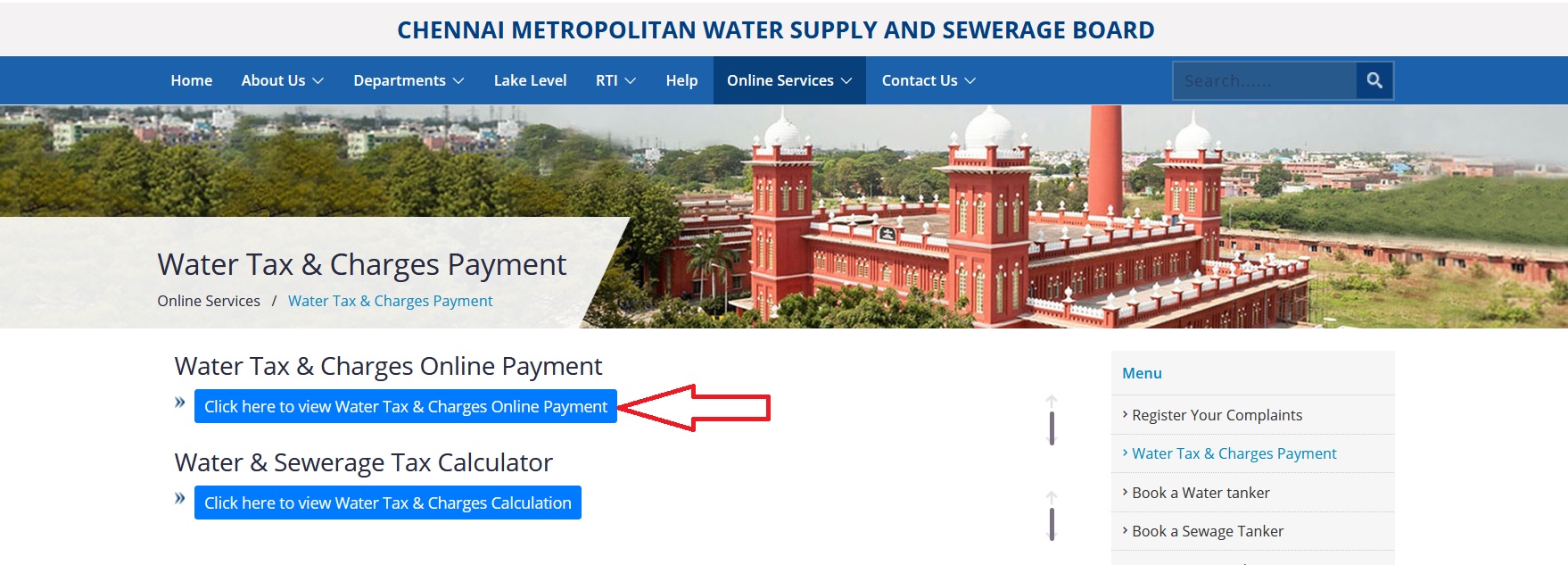Open the Help menu item
Image resolution: width=1568 pixels, height=565 pixels.
tap(681, 80)
